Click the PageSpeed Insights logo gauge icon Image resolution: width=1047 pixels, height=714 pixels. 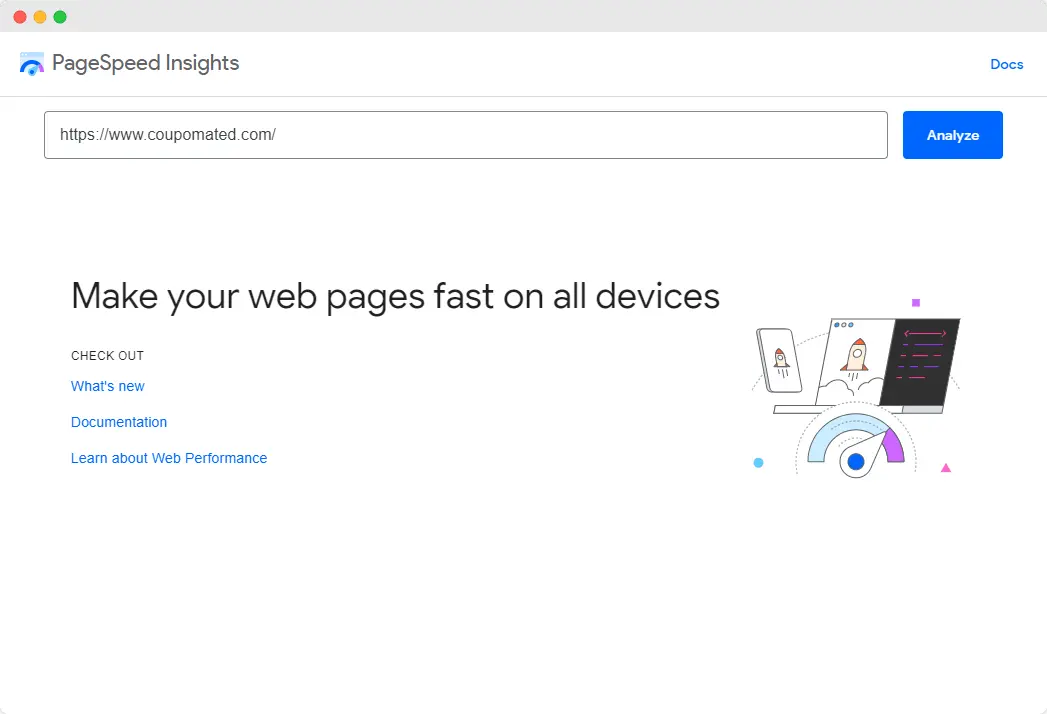tap(31, 63)
